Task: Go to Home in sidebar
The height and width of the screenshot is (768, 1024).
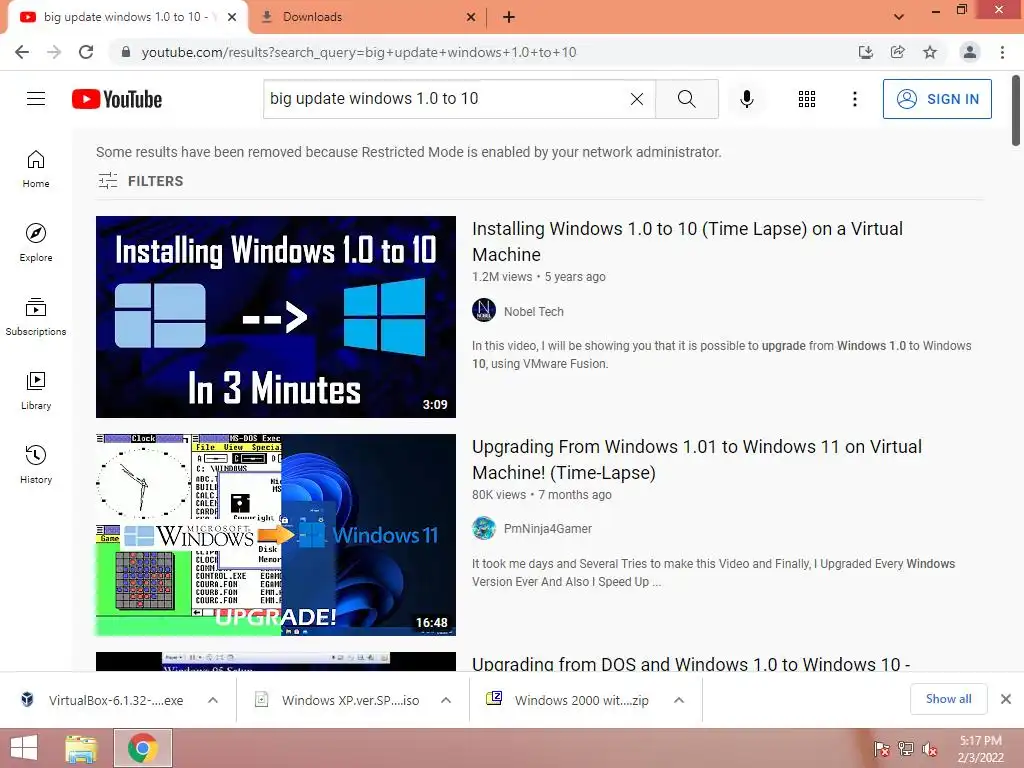Action: coord(36,169)
